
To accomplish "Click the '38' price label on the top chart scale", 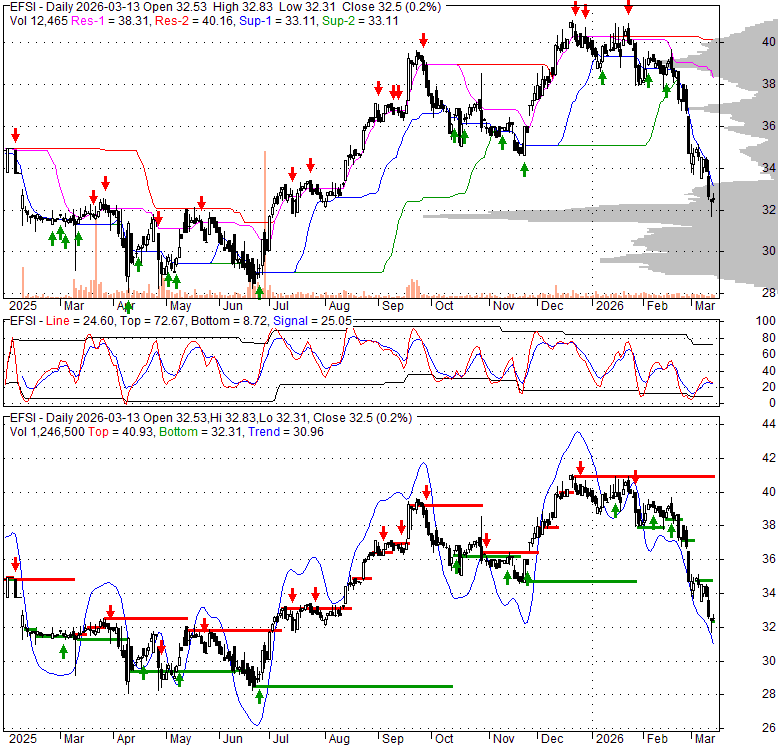I will click(769, 84).
